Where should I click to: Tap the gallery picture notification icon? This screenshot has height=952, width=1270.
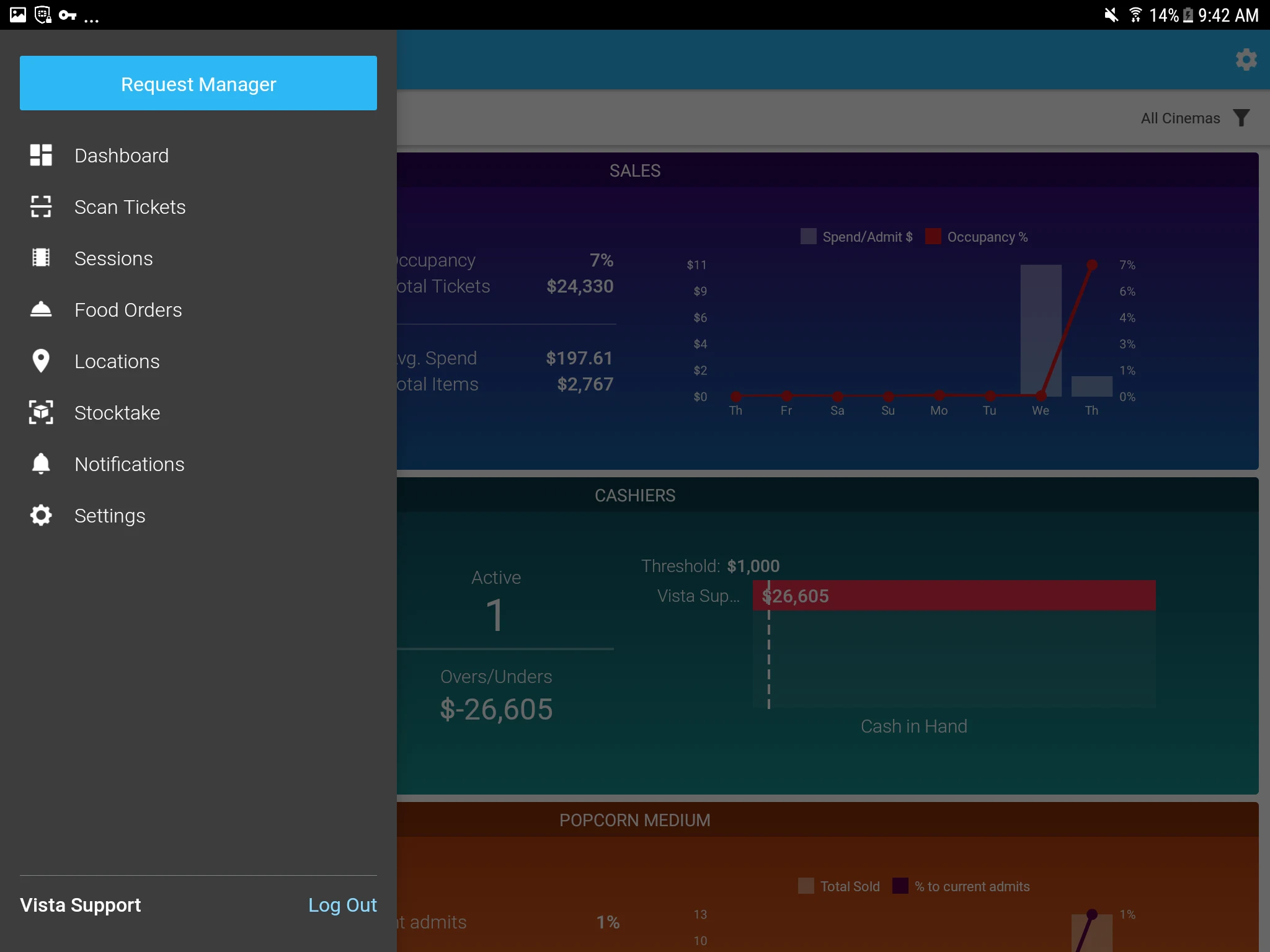click(x=18, y=15)
